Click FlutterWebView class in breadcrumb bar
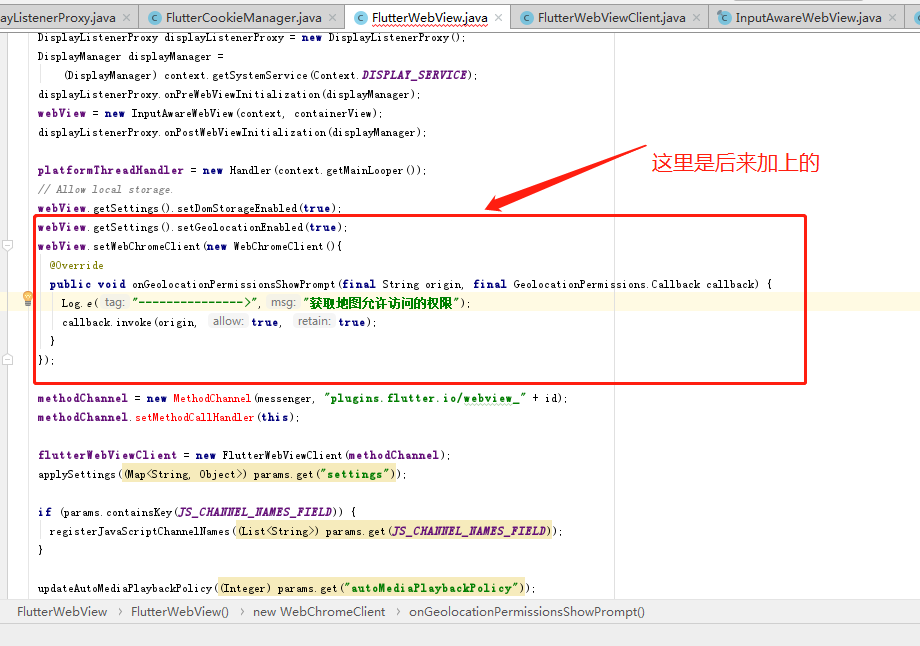920x646 pixels. point(62,611)
